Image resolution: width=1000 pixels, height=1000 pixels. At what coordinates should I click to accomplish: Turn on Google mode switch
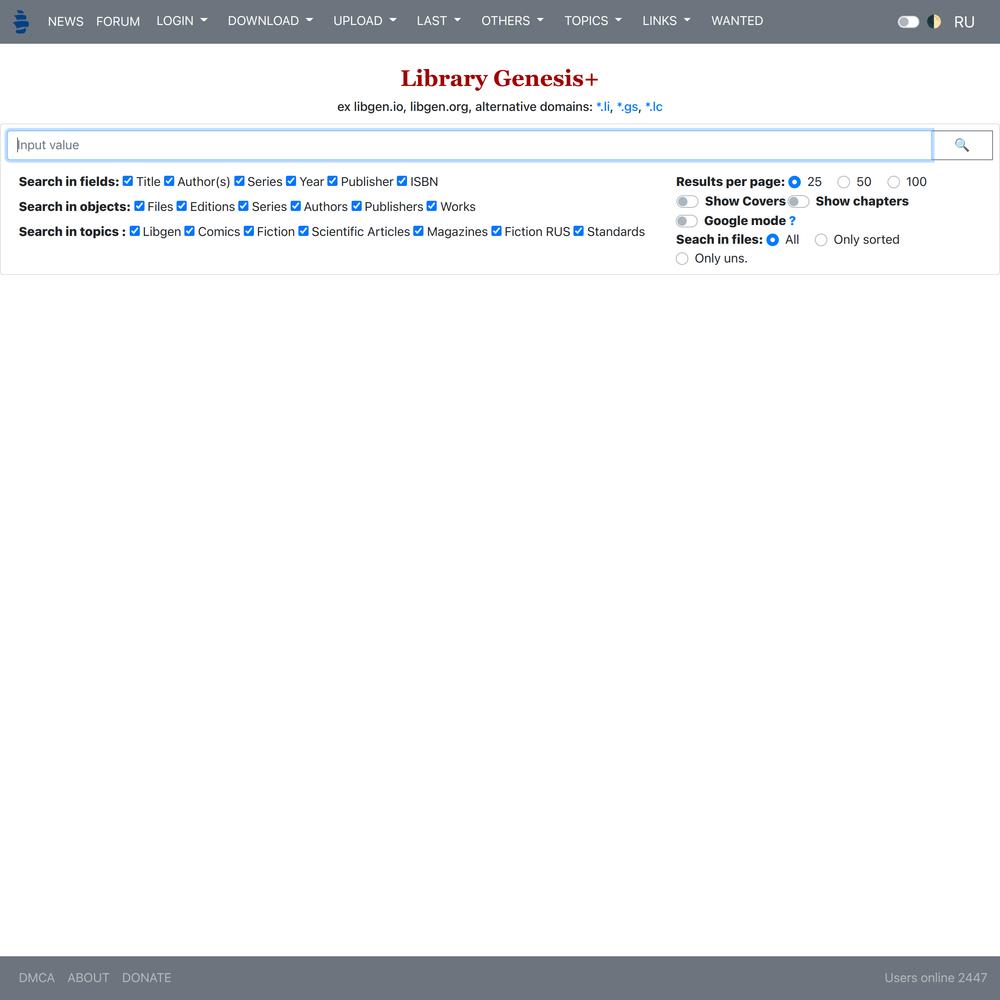pos(687,221)
